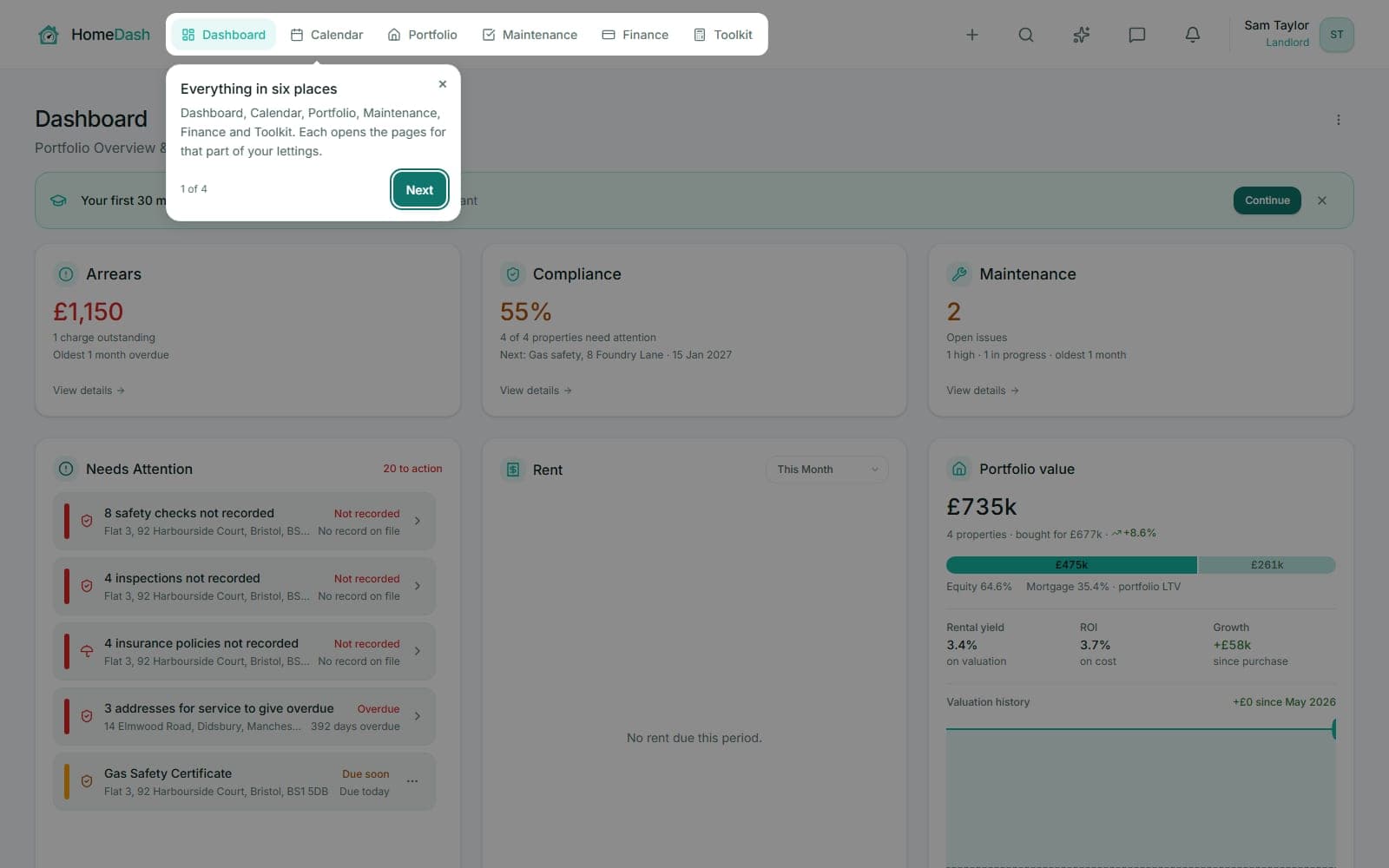Open the AI sparkles assistant icon
The width and height of the screenshot is (1389, 868).
point(1081,35)
